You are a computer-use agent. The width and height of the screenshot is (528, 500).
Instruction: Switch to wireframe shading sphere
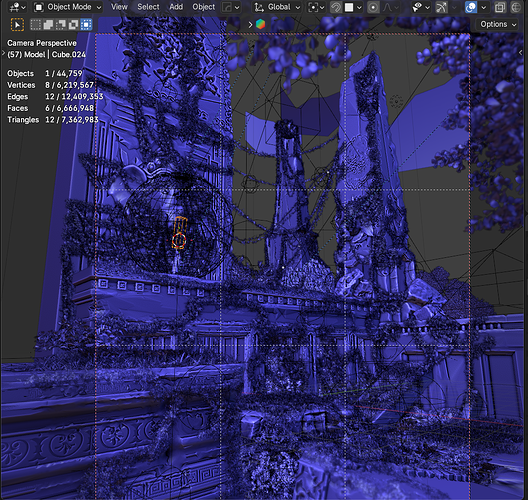(x=516, y=7)
